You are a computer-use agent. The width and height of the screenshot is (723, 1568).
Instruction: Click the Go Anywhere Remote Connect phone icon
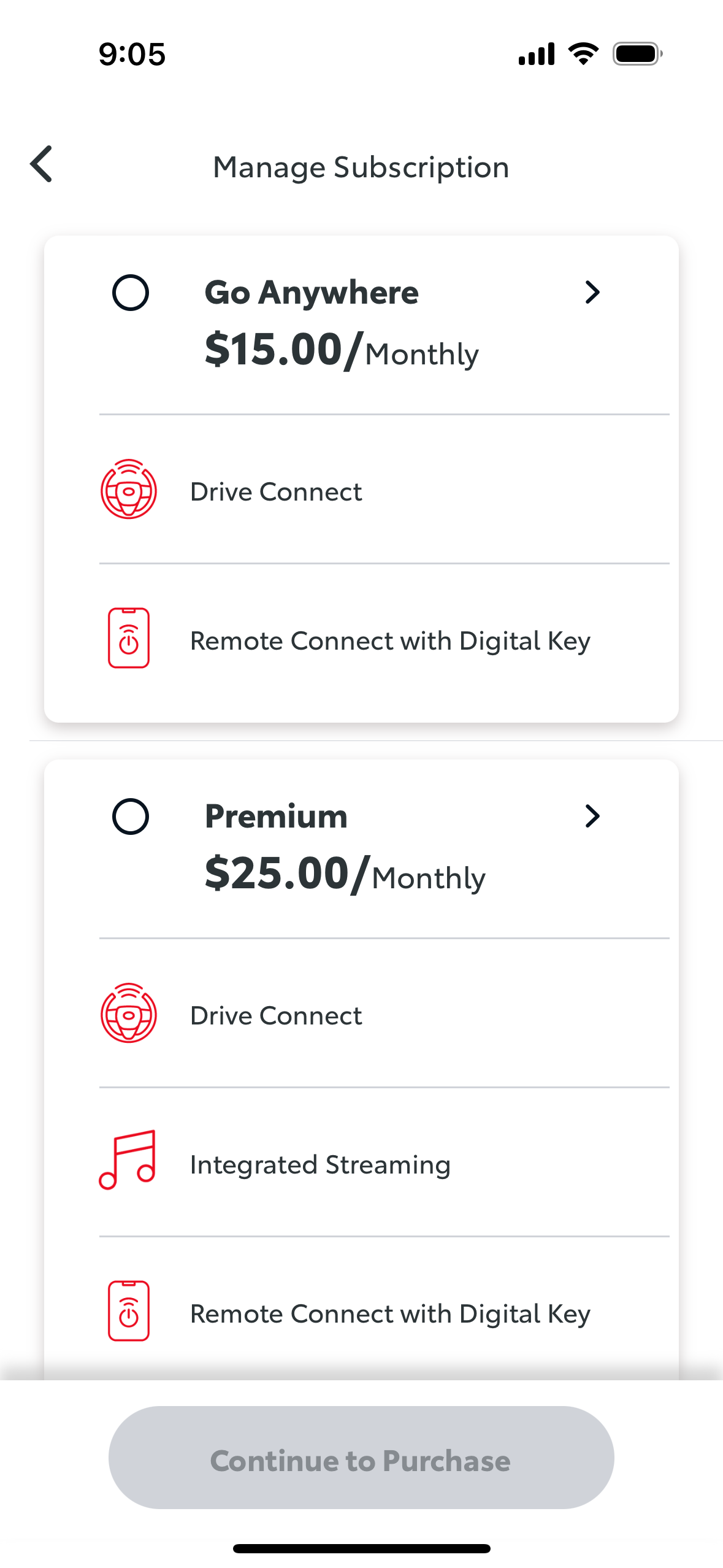pyautogui.click(x=129, y=638)
